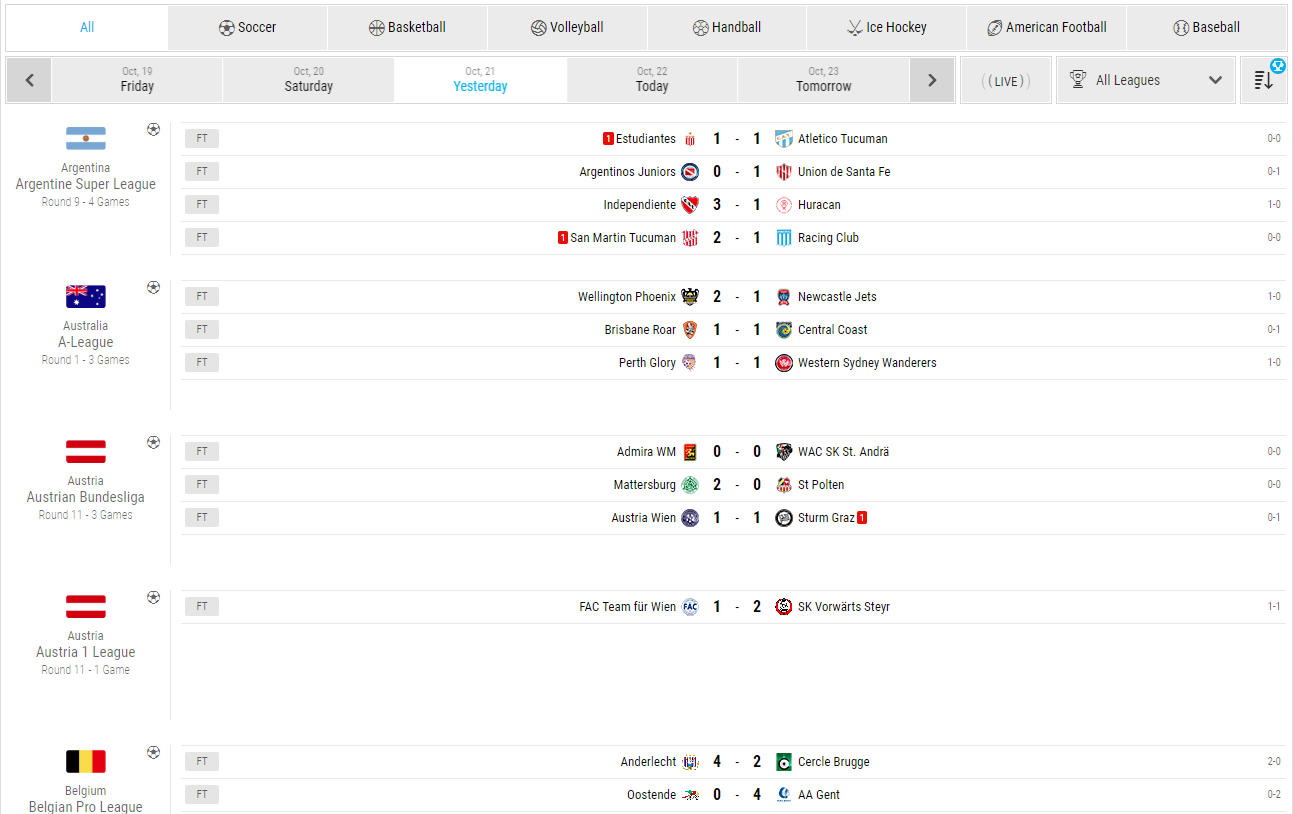1293x814 pixels.
Task: Click the sort order icon
Action: pyautogui.click(x=1264, y=80)
